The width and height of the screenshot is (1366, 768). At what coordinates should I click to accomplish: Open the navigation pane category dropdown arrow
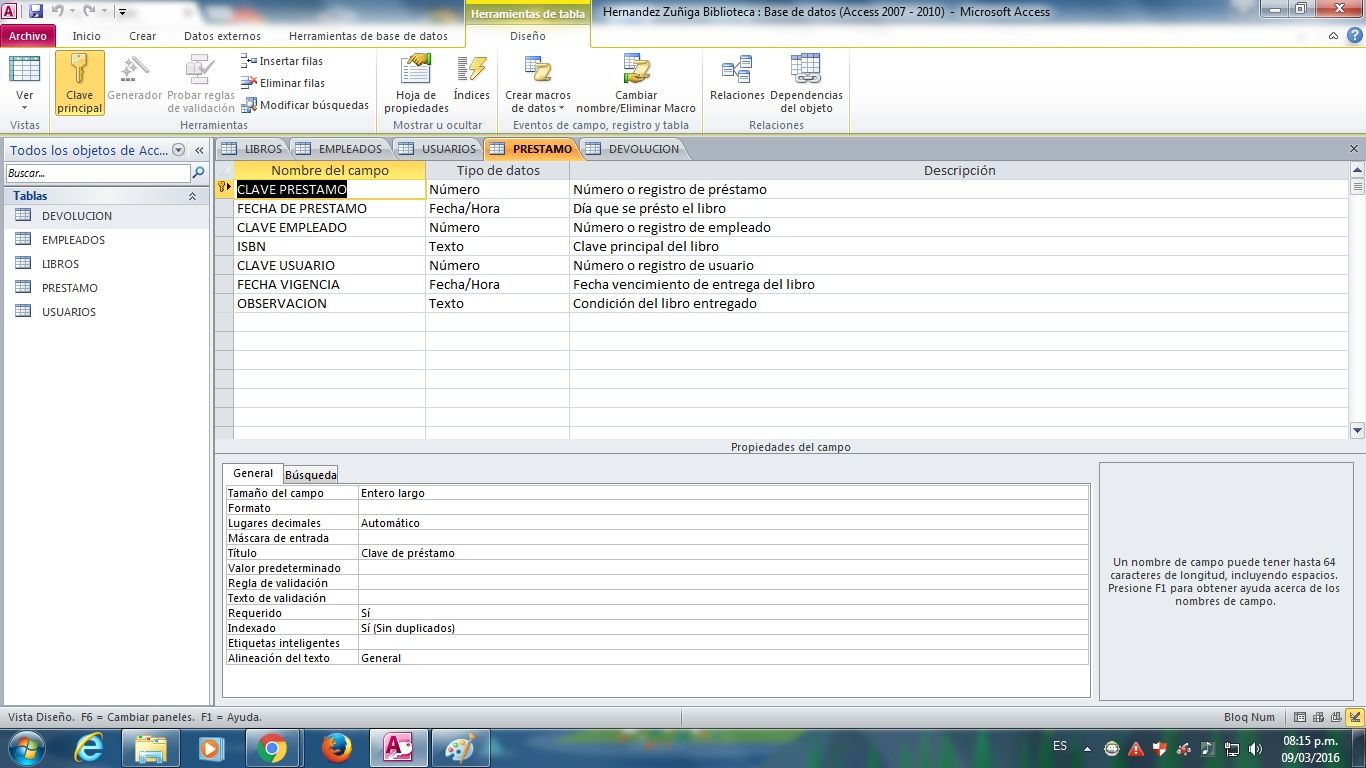[179, 150]
